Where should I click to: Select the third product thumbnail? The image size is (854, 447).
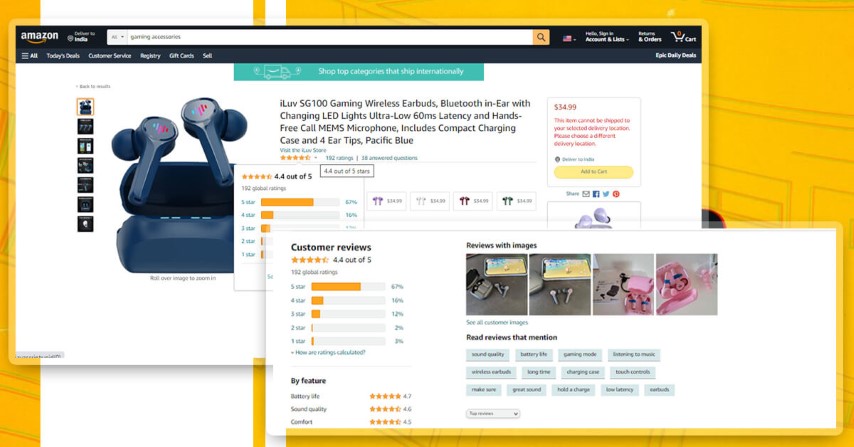tap(85, 146)
